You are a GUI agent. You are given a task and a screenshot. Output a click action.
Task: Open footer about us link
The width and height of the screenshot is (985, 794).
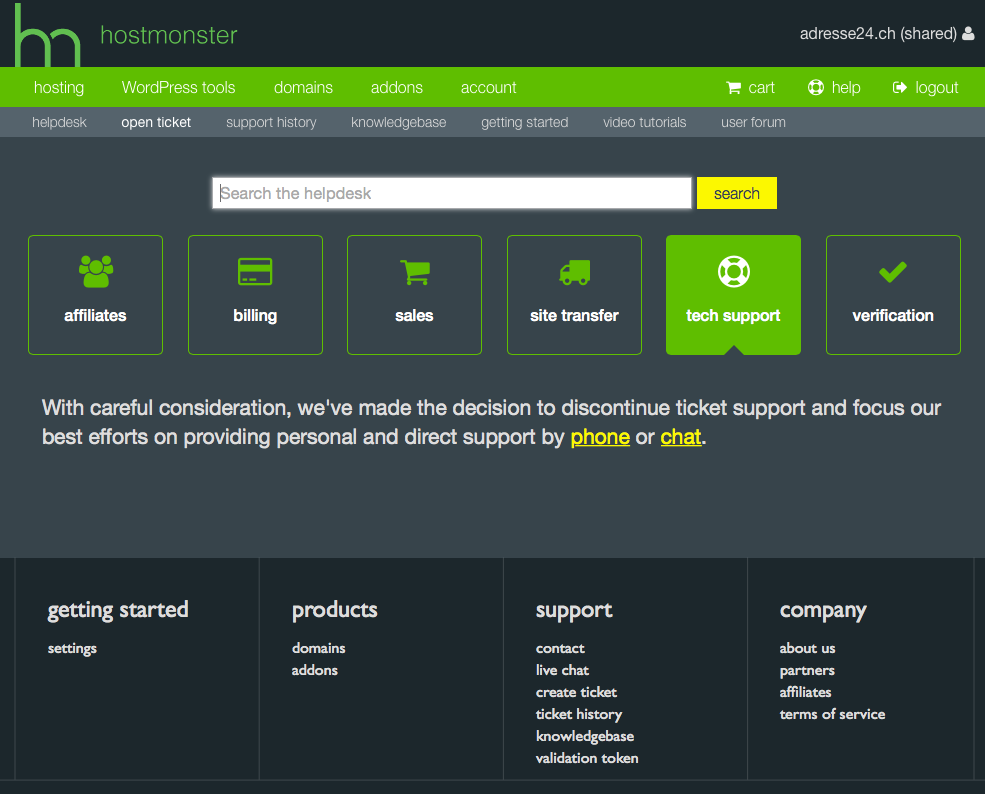tap(807, 648)
